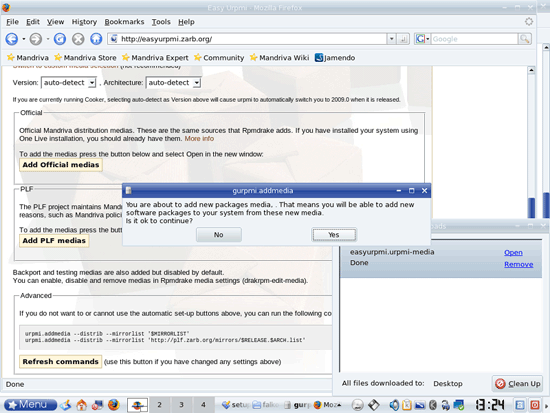Open the Mandriva Wiki bookmark
Viewport: 550px width, 413px height.
pos(279,58)
